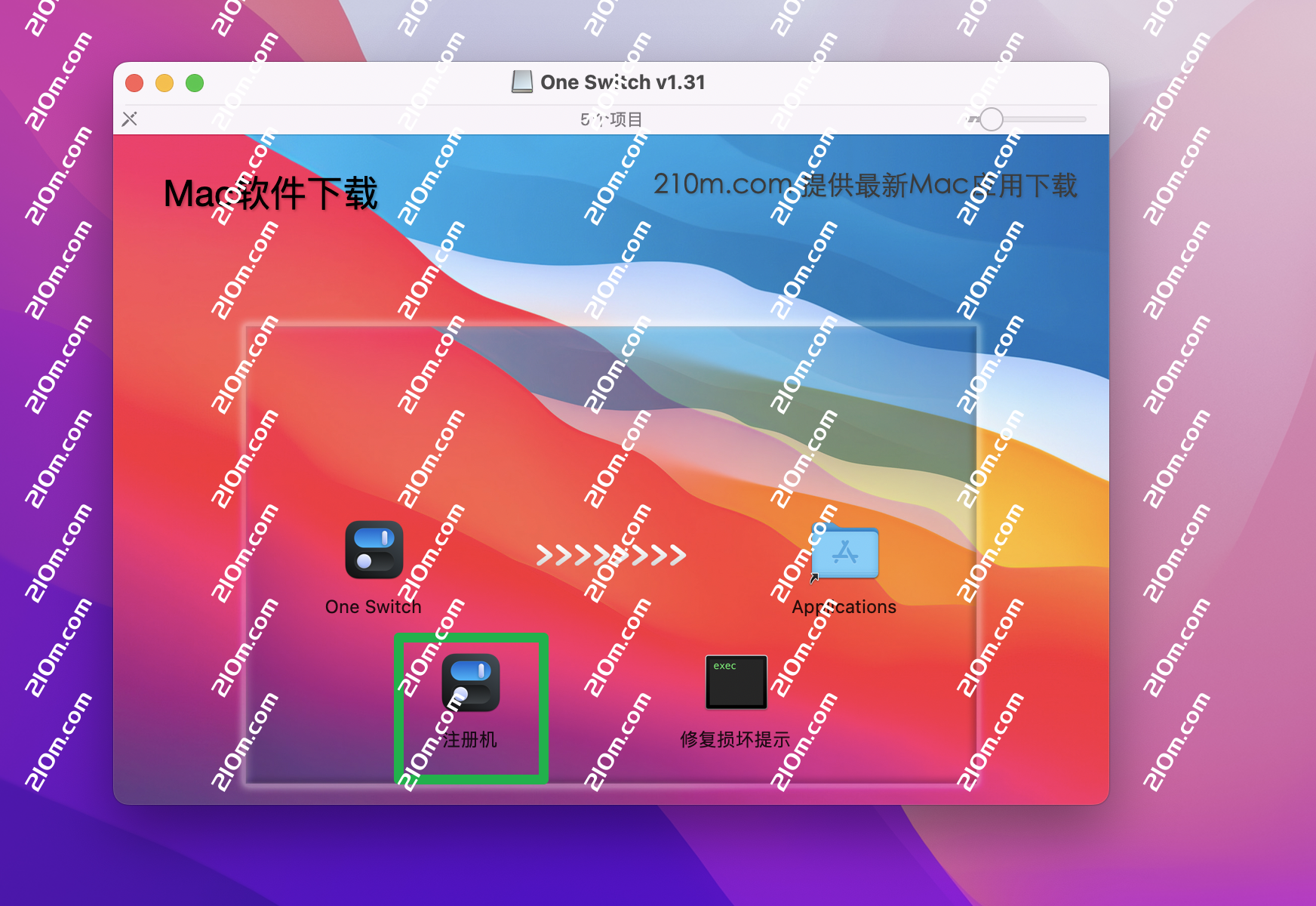Screen dimensions: 1316x906
Task: Click the One Switch label text
Action: [x=374, y=607]
